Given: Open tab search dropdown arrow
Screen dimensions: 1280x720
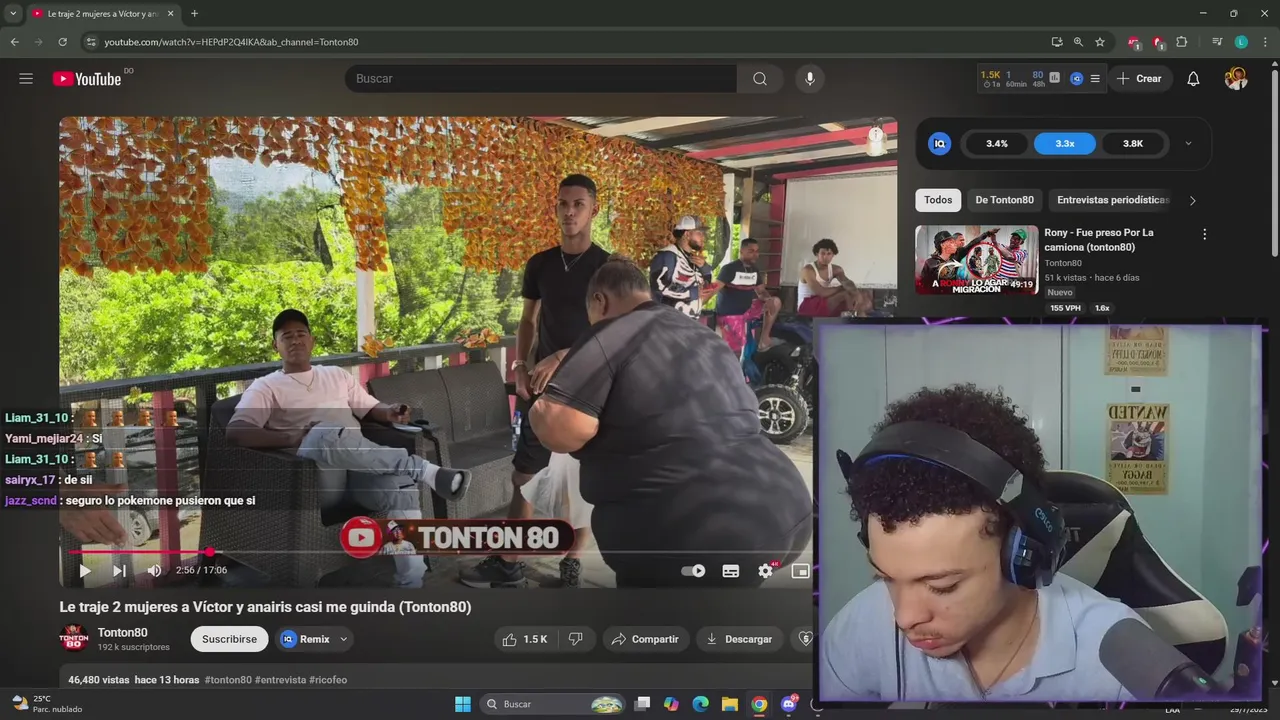Looking at the screenshot, I should (x=14, y=14).
